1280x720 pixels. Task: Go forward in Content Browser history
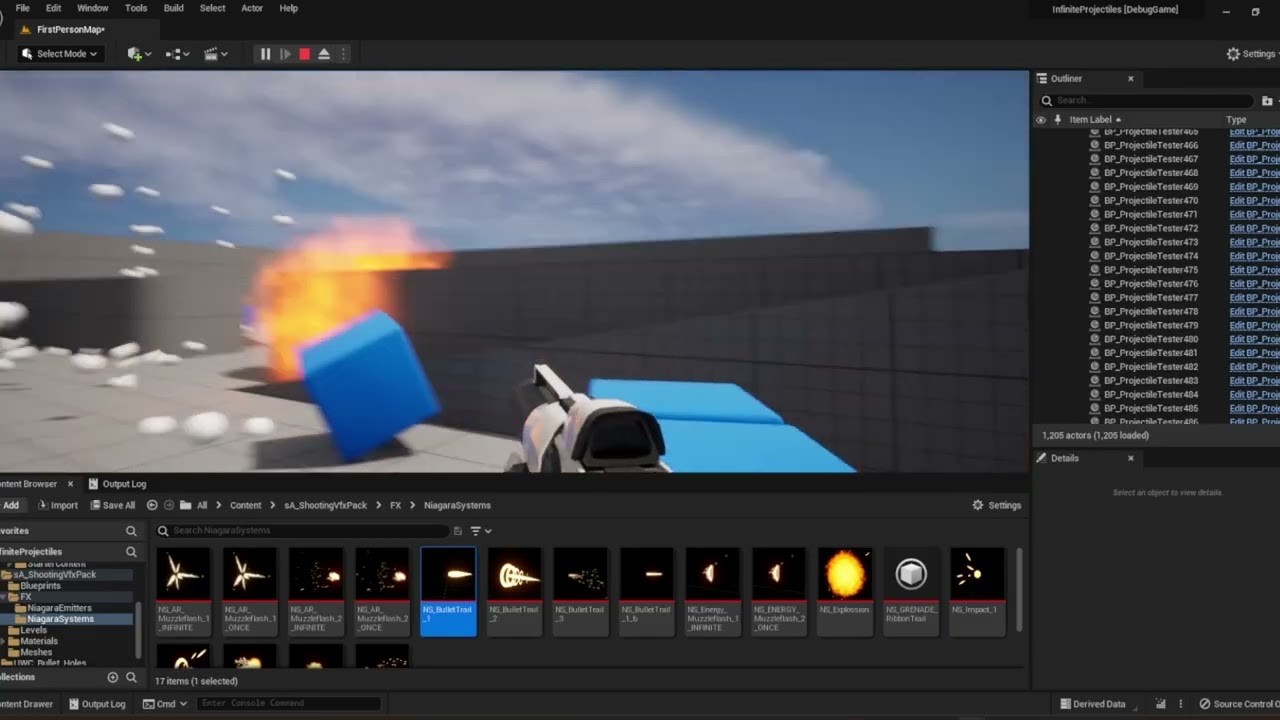click(x=169, y=505)
